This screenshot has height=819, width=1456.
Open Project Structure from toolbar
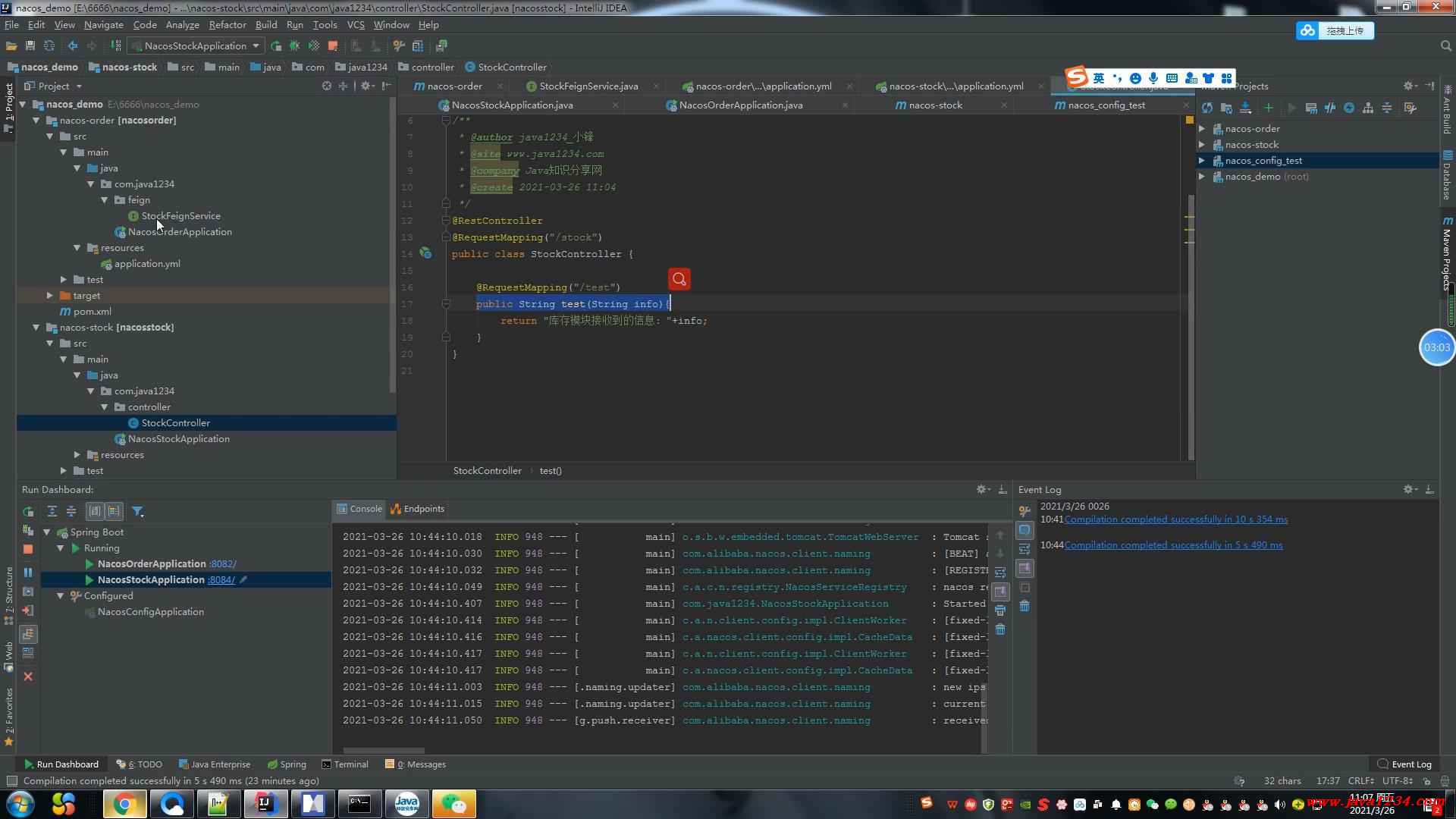click(x=418, y=46)
